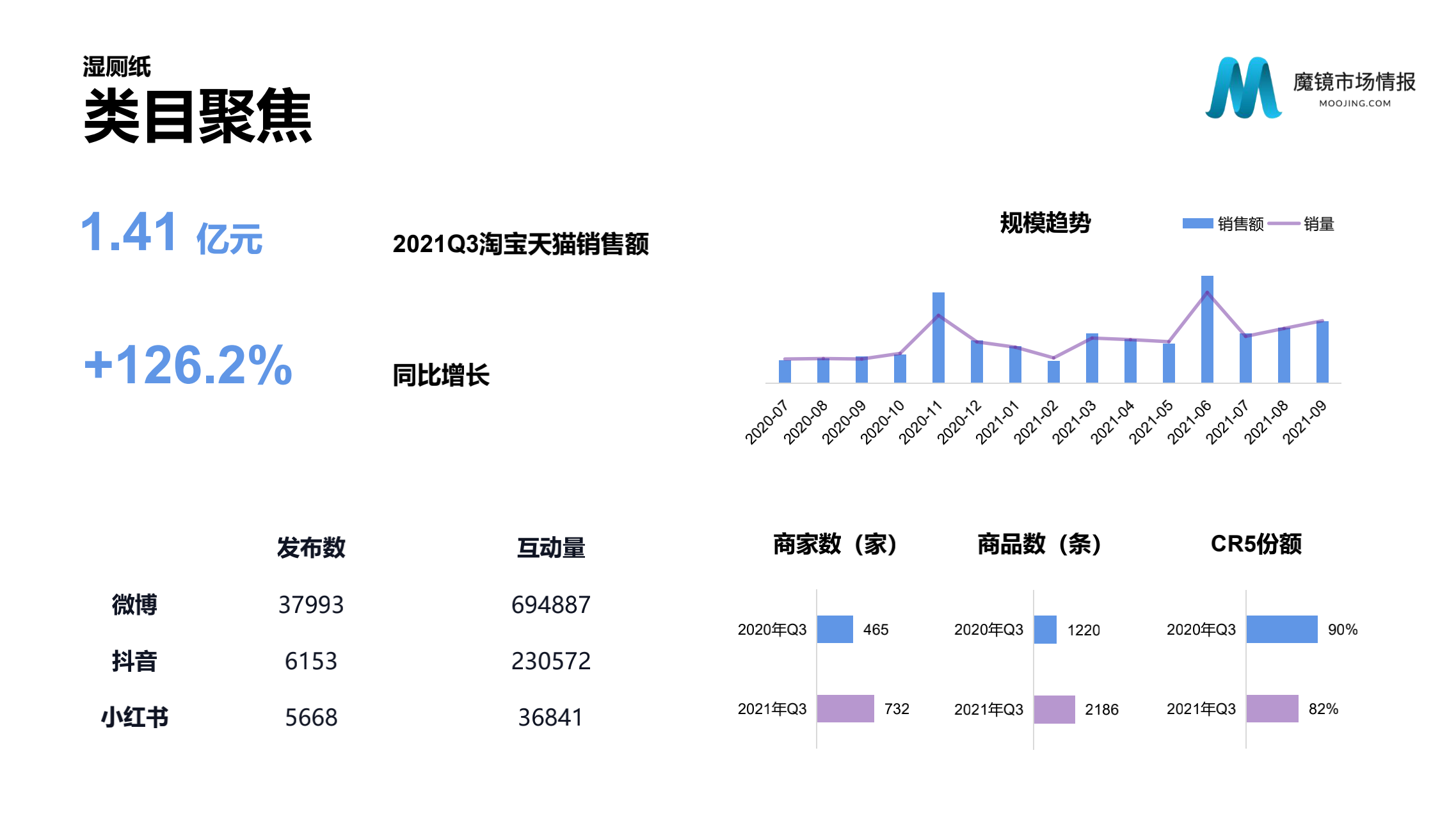
Task: Click the purple 销量 legend line
Action: pos(1283,223)
